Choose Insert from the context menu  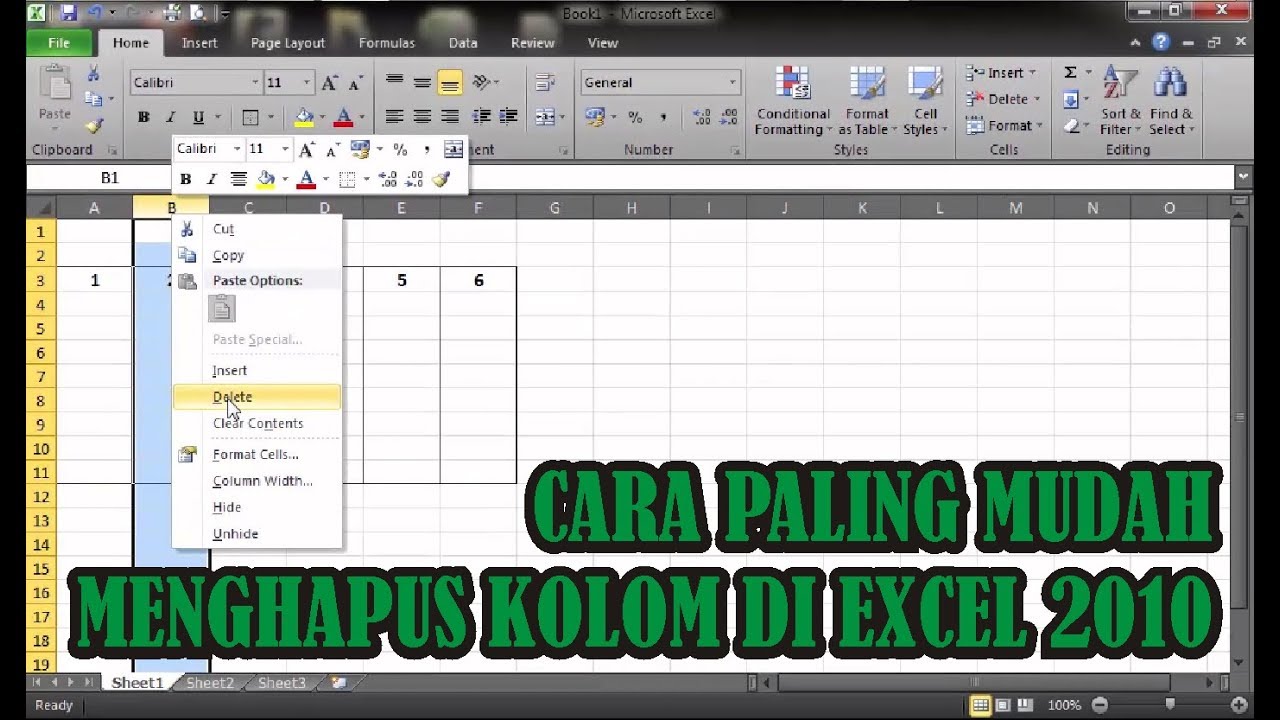point(257,370)
